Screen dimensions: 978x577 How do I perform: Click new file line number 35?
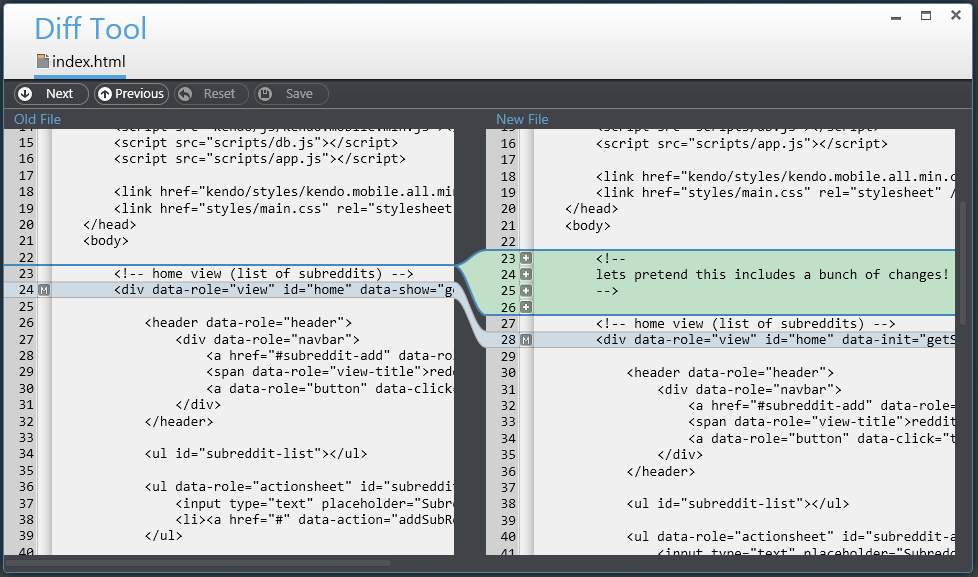pyautogui.click(x=508, y=455)
